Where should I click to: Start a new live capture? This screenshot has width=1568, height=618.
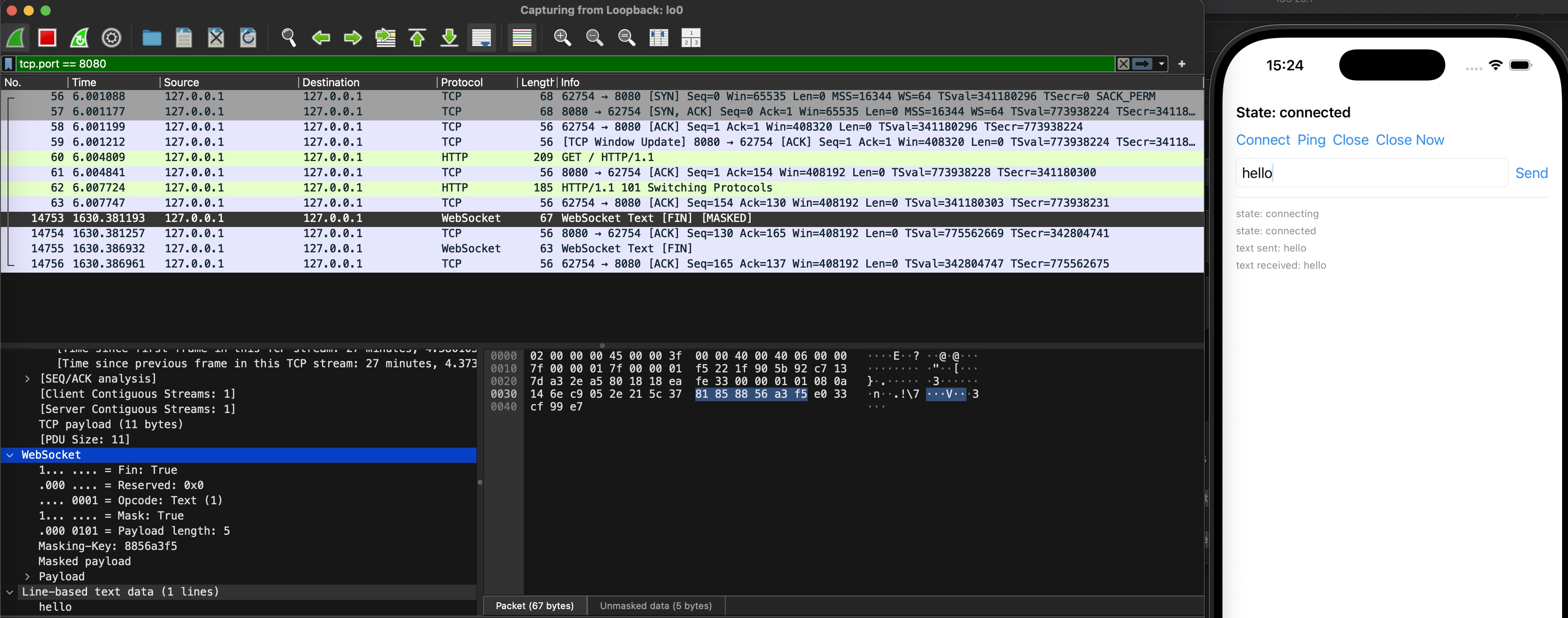[15, 38]
